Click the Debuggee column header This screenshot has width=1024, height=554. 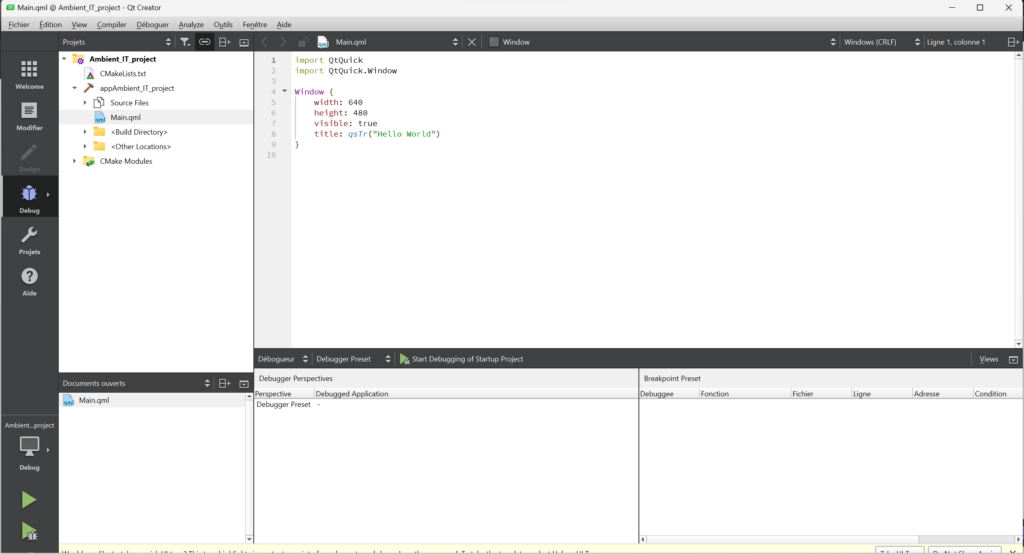click(669, 394)
